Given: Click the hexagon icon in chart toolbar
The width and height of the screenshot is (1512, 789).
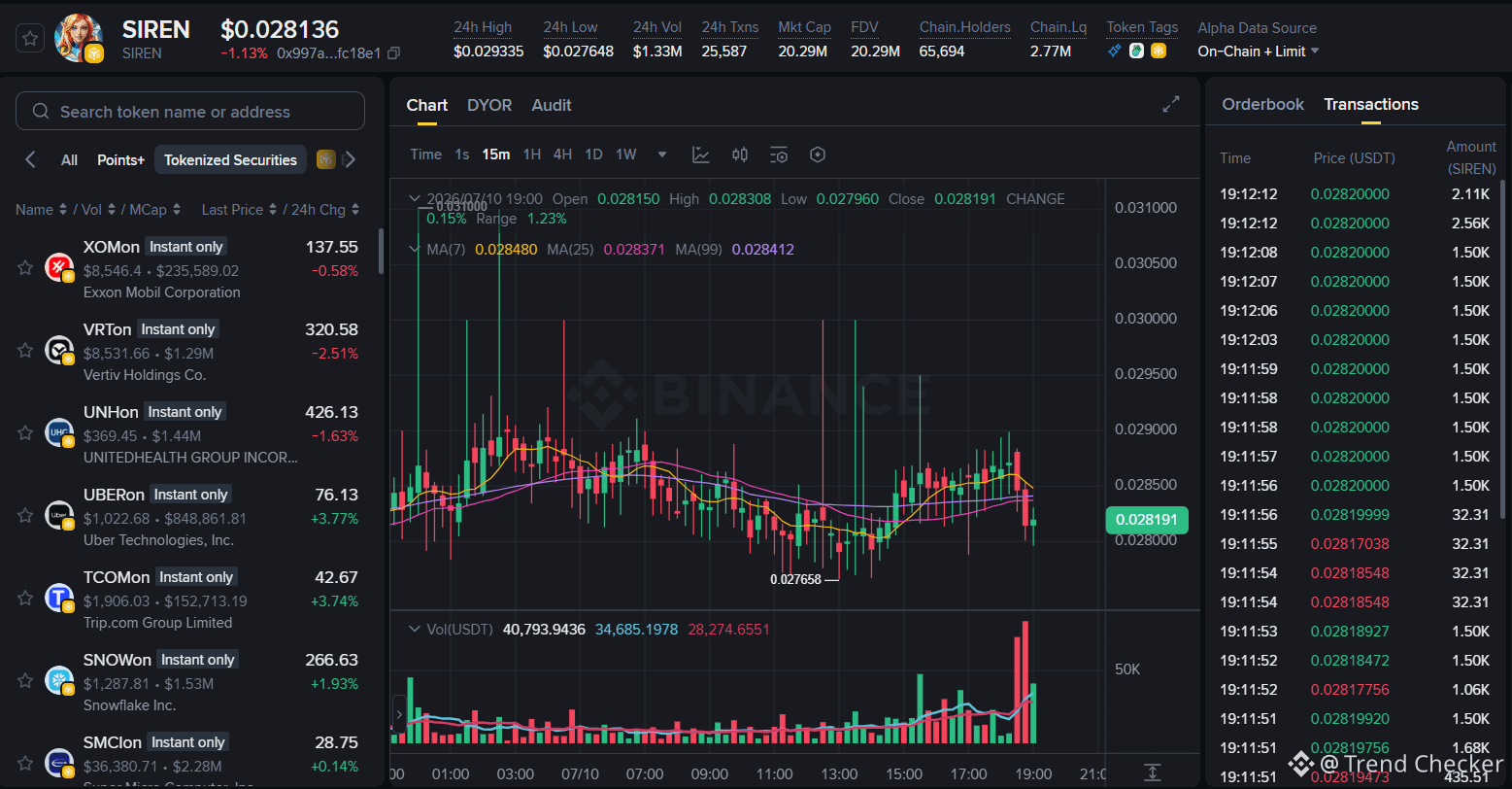Looking at the screenshot, I should (x=818, y=154).
